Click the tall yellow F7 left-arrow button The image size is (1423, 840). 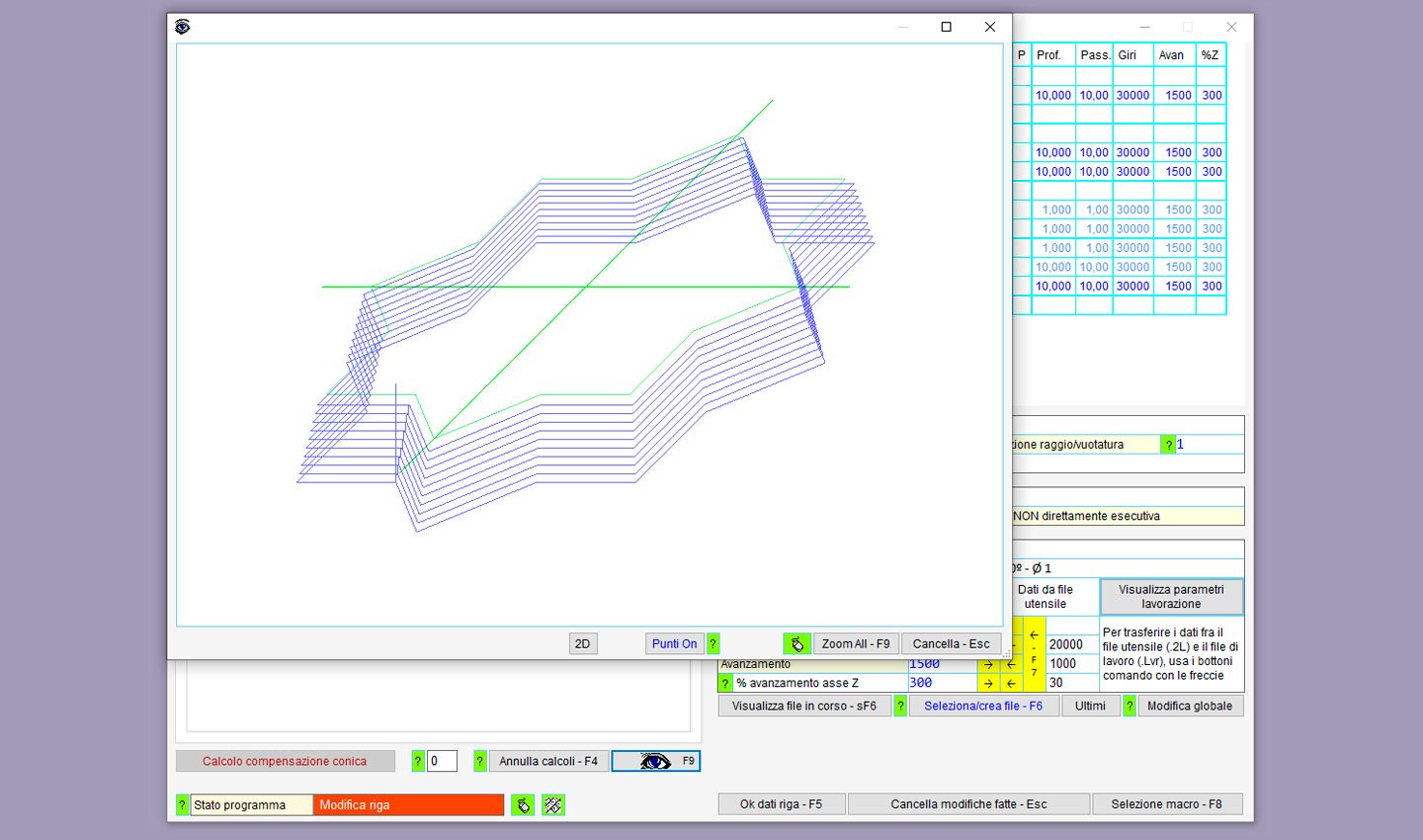pos(1034,654)
